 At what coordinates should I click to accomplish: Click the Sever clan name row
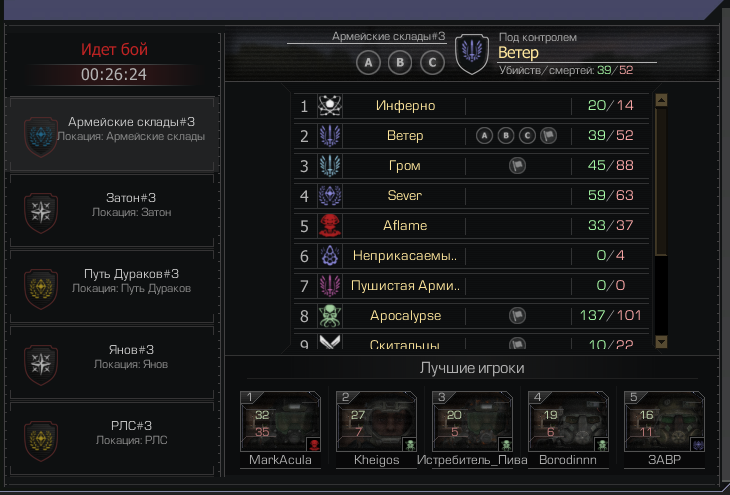click(x=471, y=196)
